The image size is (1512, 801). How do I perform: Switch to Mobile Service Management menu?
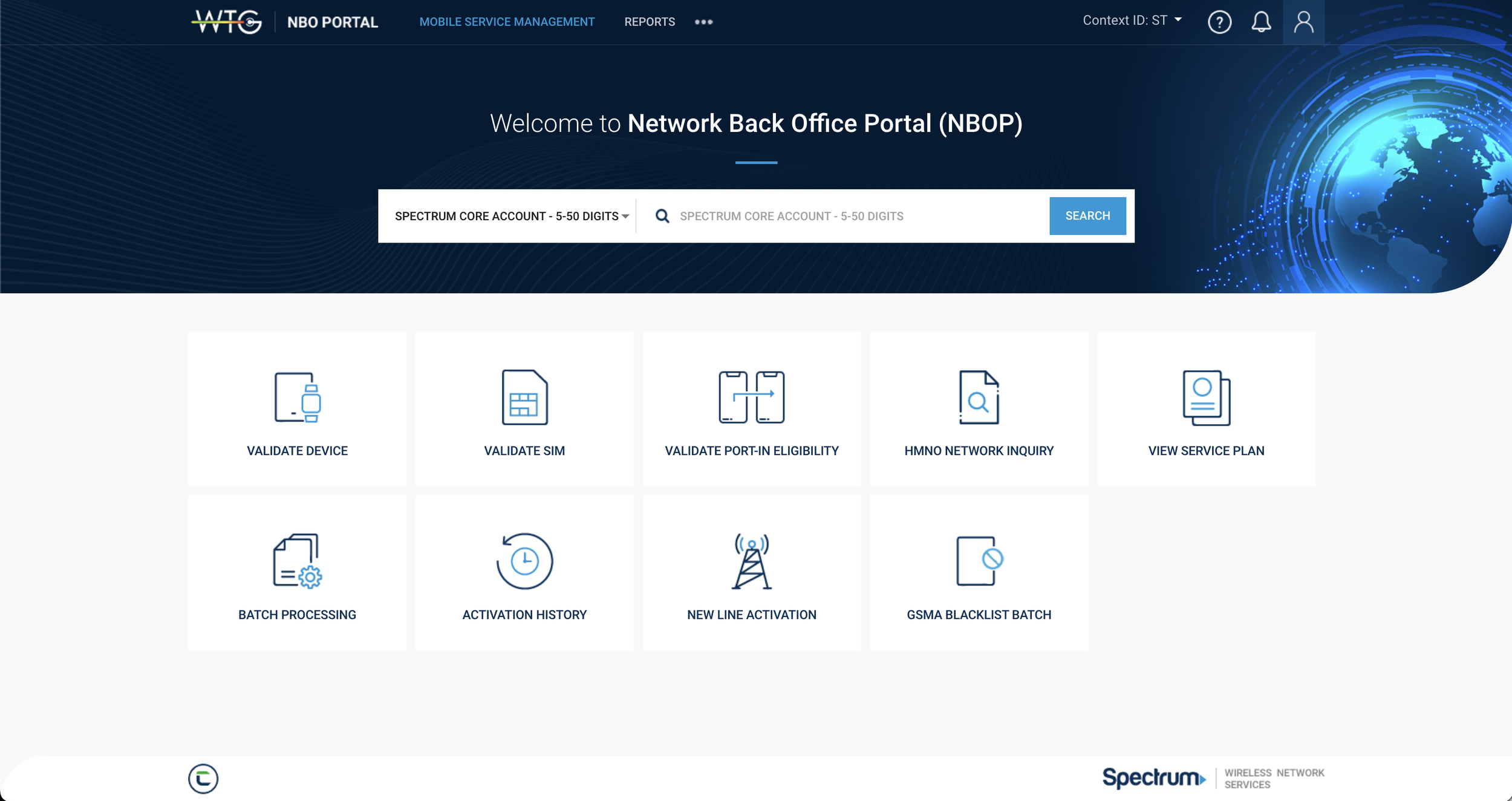(507, 22)
